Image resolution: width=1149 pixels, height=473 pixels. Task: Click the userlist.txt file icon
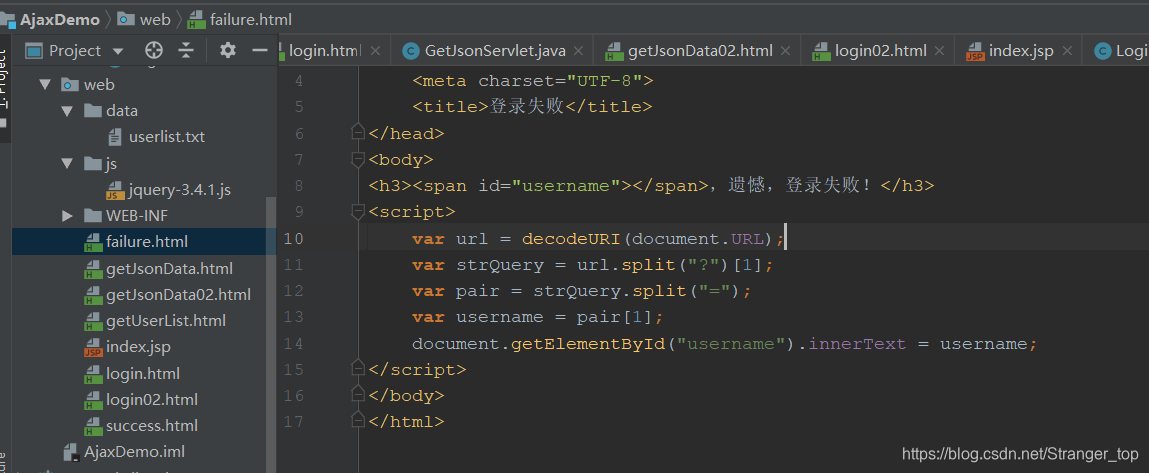(114, 137)
